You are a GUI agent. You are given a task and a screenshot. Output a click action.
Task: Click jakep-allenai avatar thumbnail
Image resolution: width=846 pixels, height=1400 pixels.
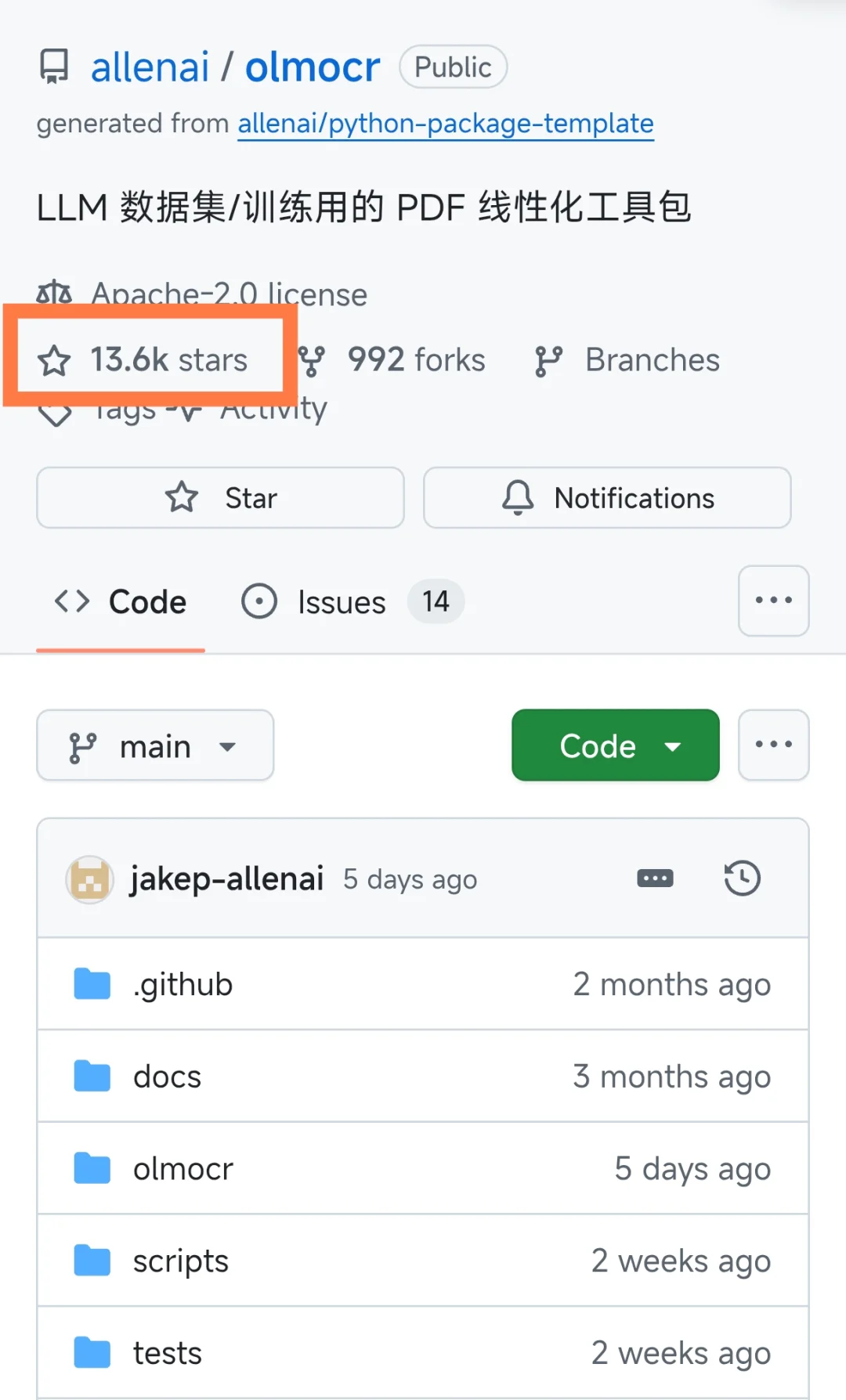[x=90, y=879]
